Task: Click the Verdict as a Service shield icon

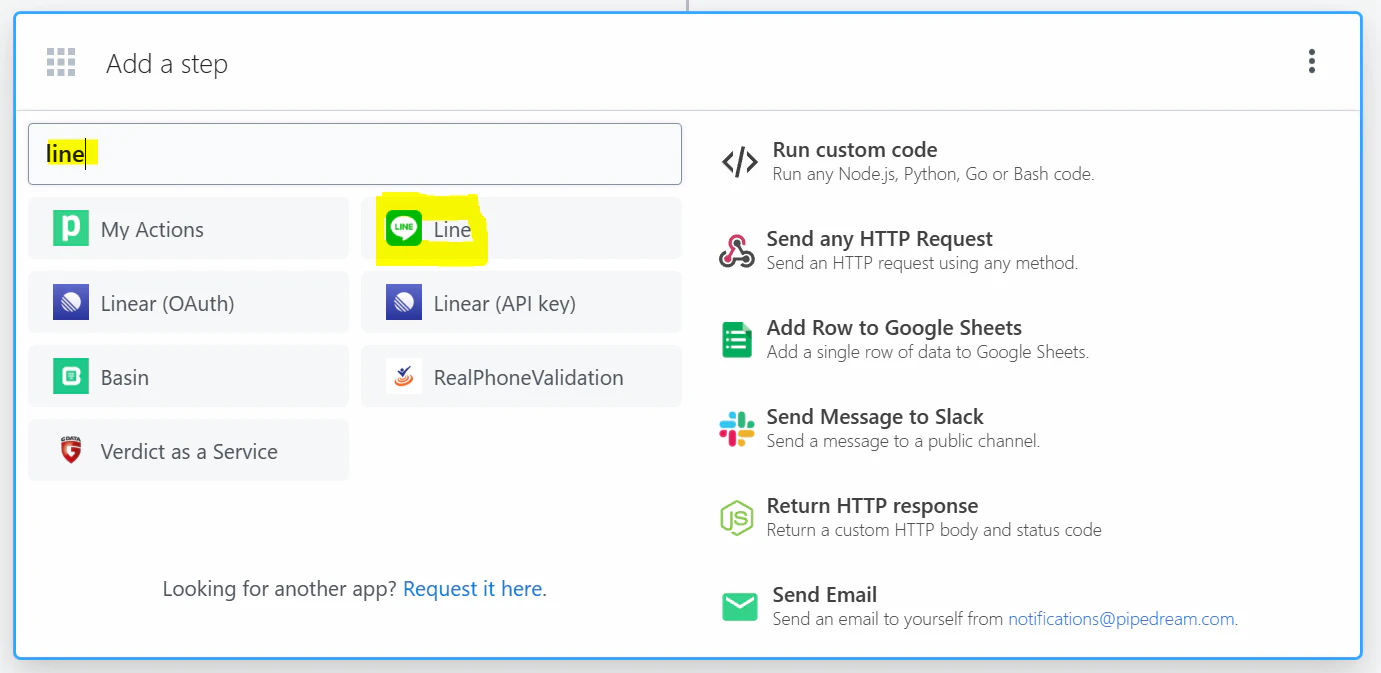Action: pos(71,451)
